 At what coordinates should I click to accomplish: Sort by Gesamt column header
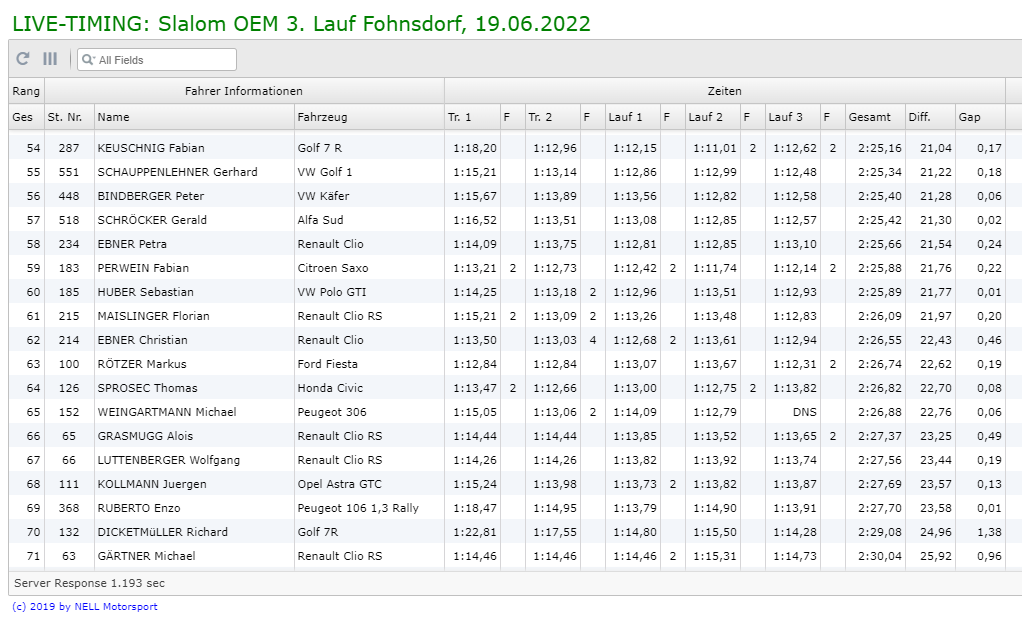874,117
